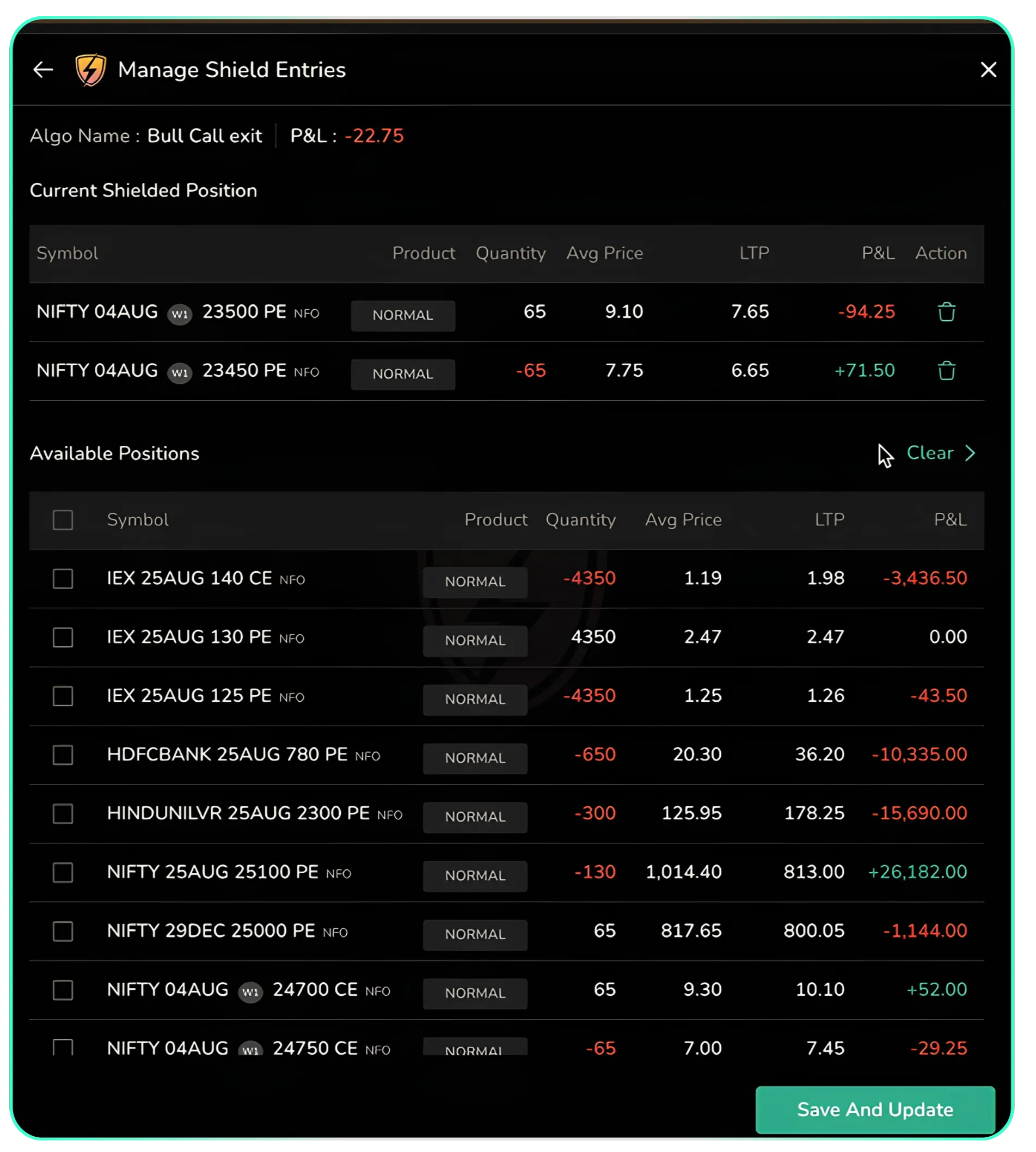Check the NIFTY 29DEC 25000 PE position
This screenshot has height=1152, width=1036.
click(x=63, y=932)
